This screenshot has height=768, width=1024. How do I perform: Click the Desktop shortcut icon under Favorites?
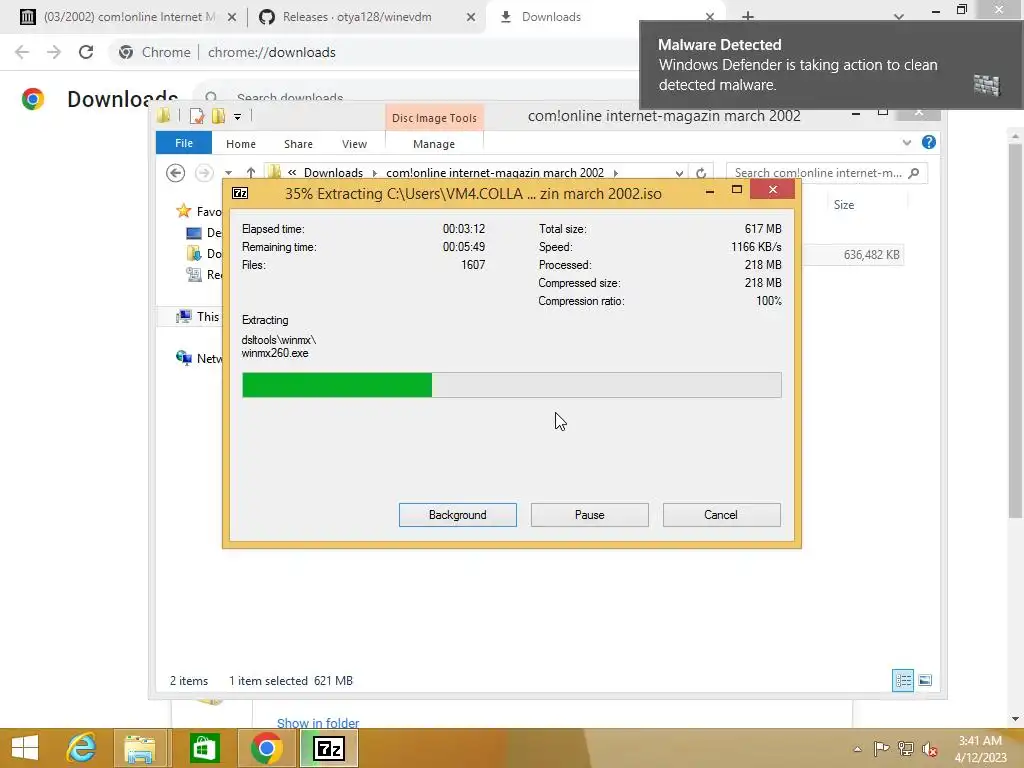194,232
